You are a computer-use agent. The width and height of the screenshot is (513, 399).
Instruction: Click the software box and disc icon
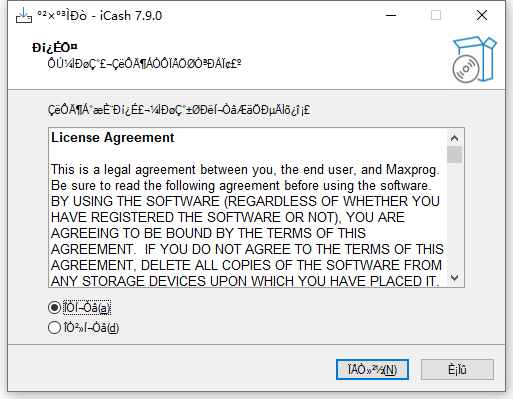(x=474, y=59)
